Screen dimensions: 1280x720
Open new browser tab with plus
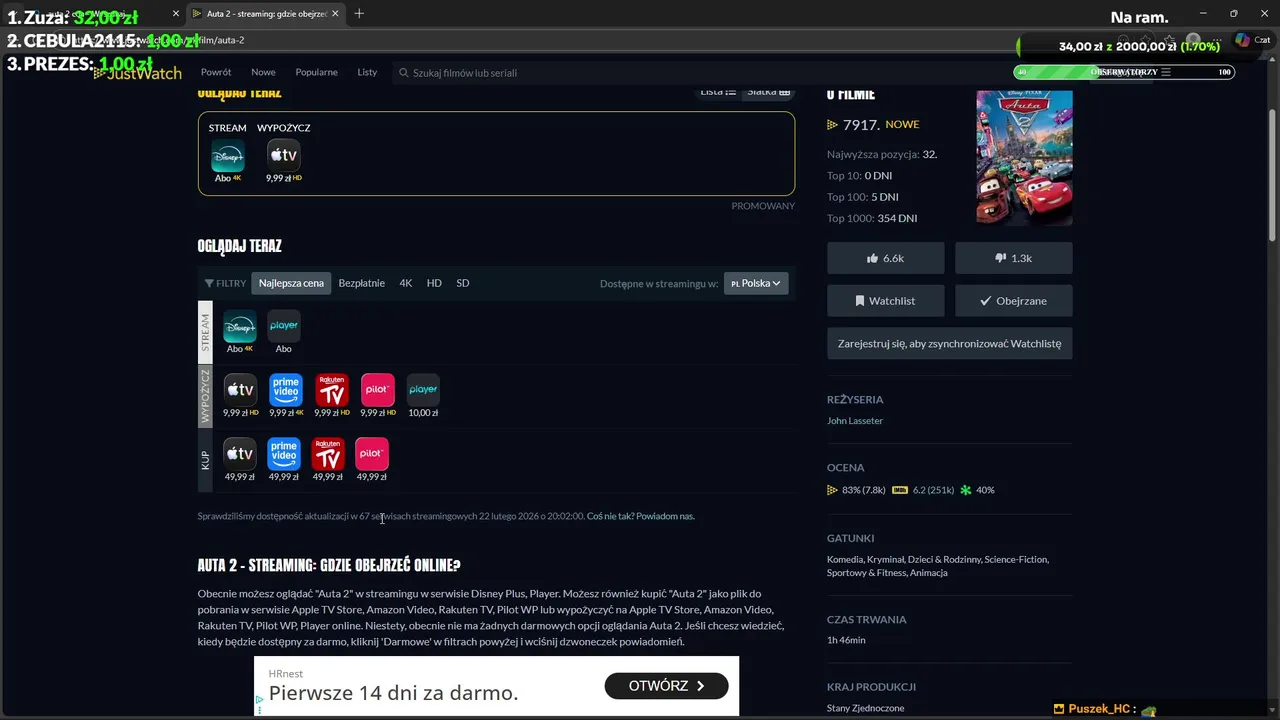(359, 13)
